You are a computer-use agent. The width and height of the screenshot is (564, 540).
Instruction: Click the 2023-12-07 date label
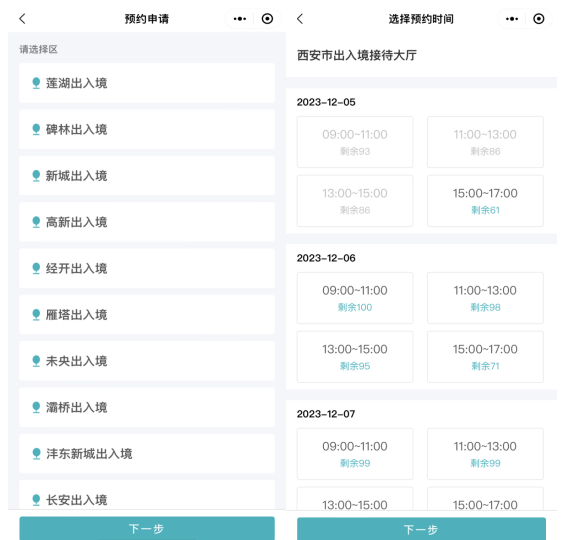326,414
